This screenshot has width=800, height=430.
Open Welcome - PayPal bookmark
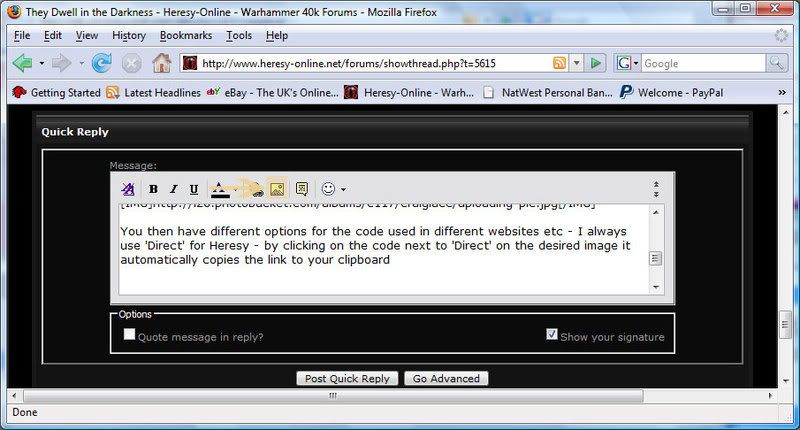pos(671,92)
